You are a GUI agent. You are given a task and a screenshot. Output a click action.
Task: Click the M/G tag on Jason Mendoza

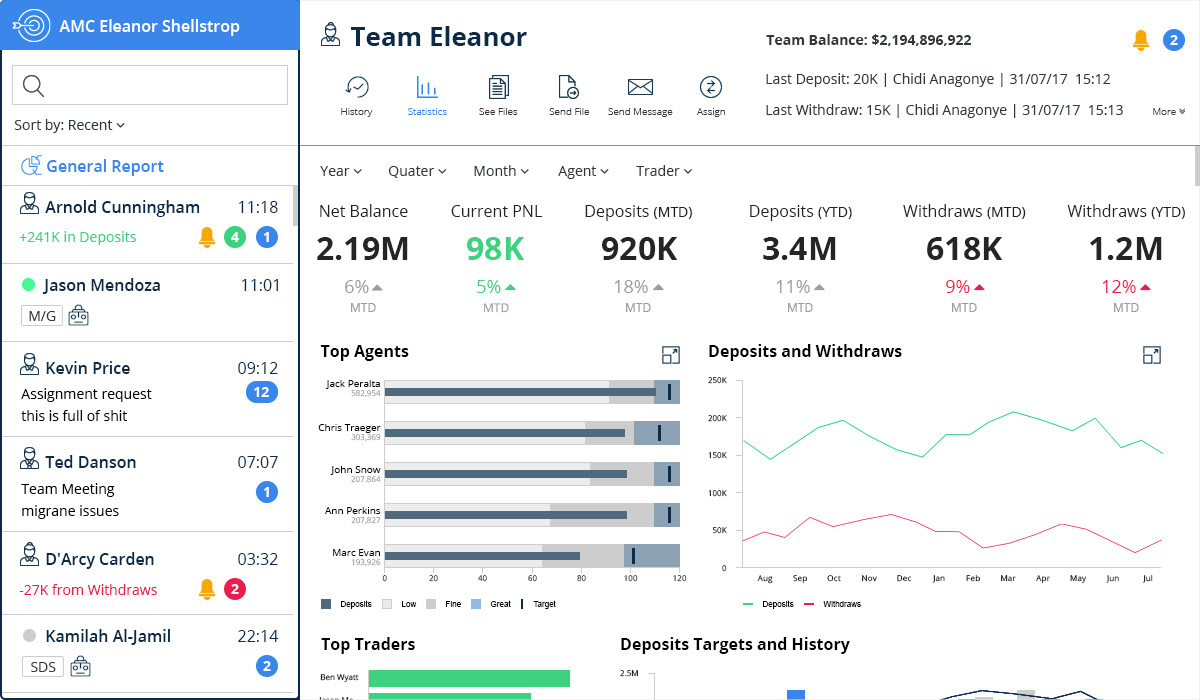click(42, 317)
